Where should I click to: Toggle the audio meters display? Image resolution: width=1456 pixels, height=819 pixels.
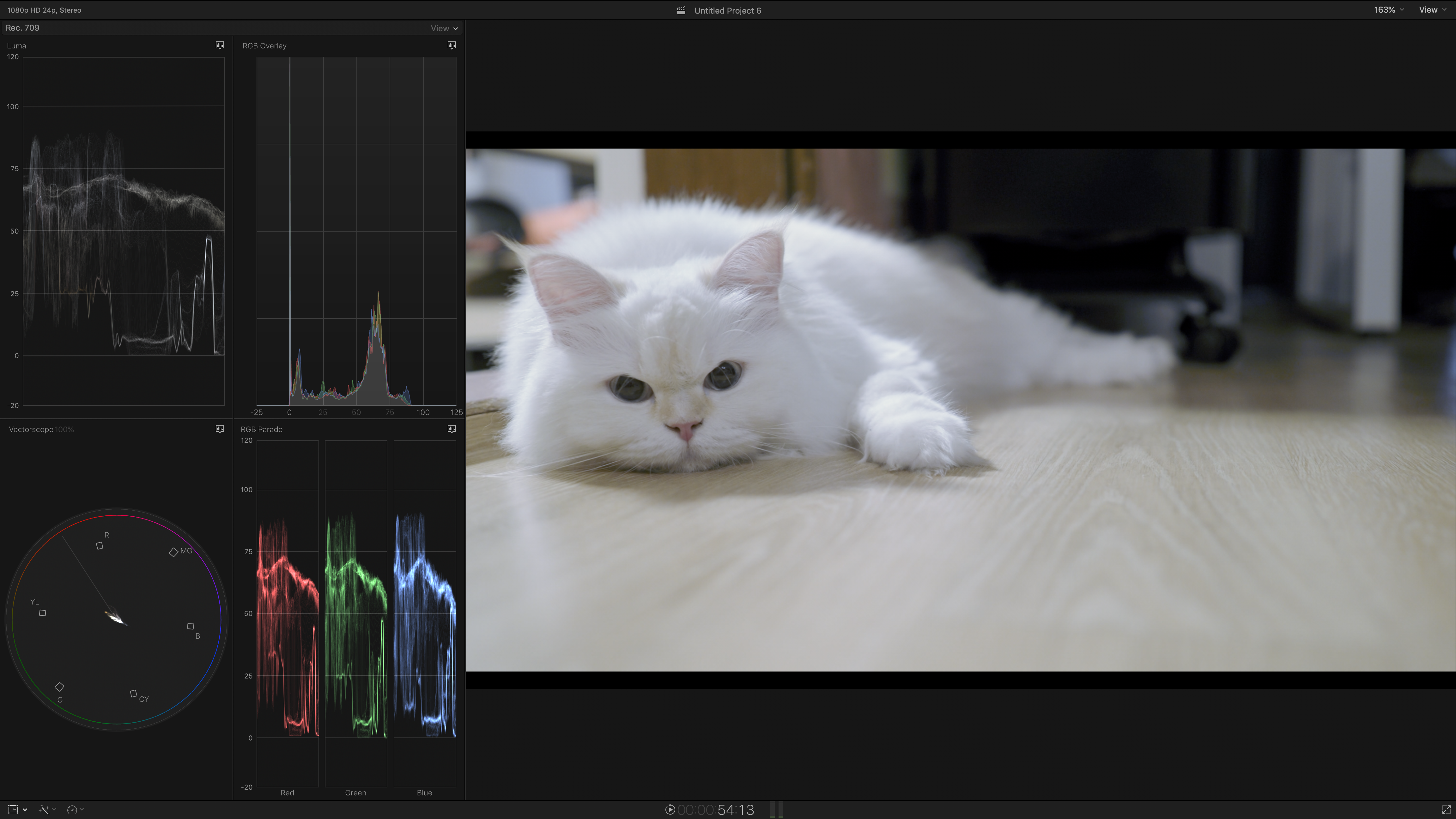click(x=777, y=810)
